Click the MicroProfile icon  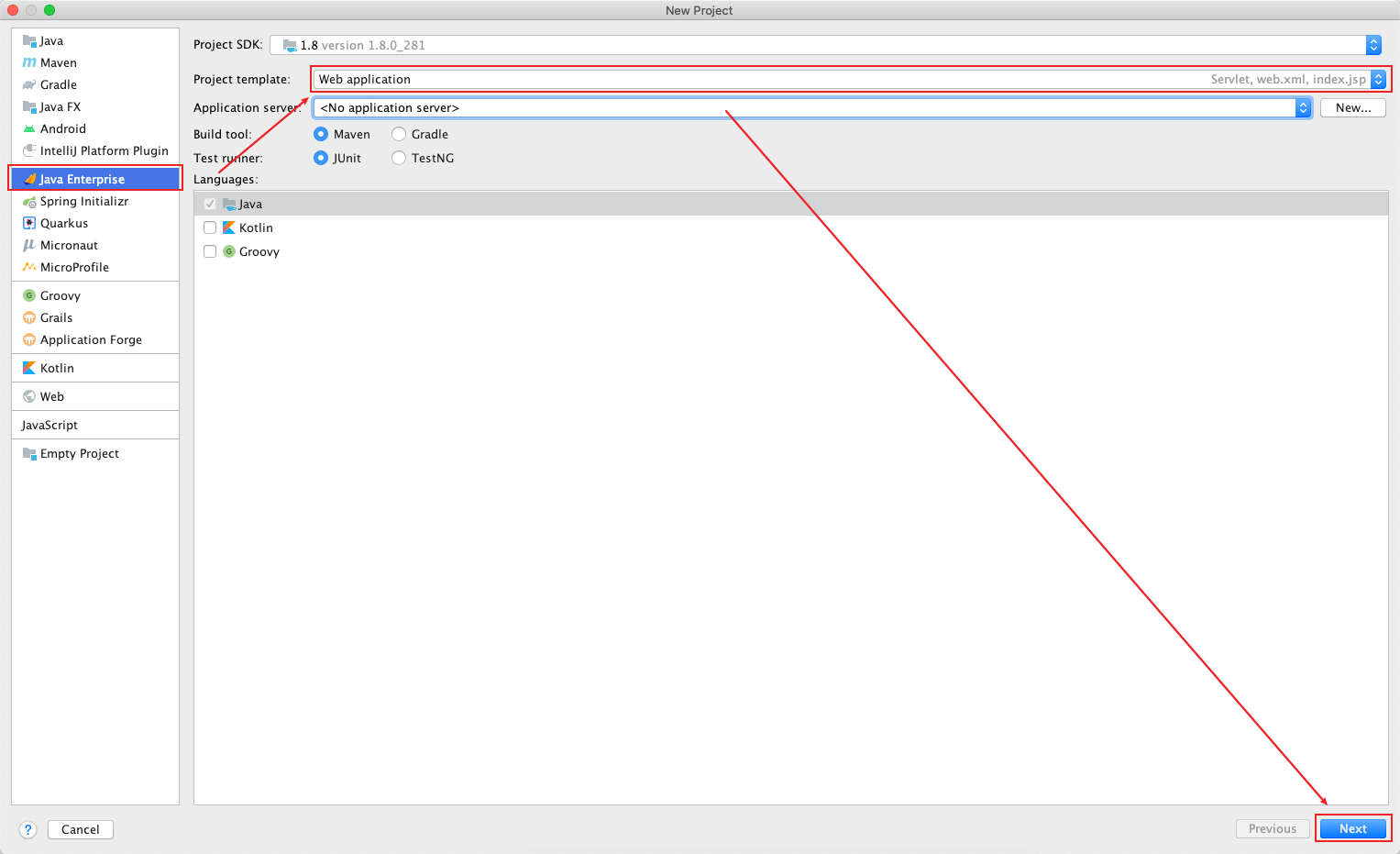pyautogui.click(x=29, y=267)
